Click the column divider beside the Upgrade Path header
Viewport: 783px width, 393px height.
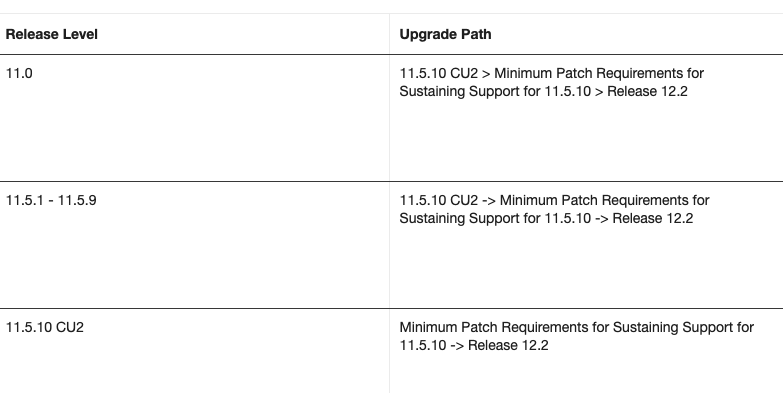390,34
